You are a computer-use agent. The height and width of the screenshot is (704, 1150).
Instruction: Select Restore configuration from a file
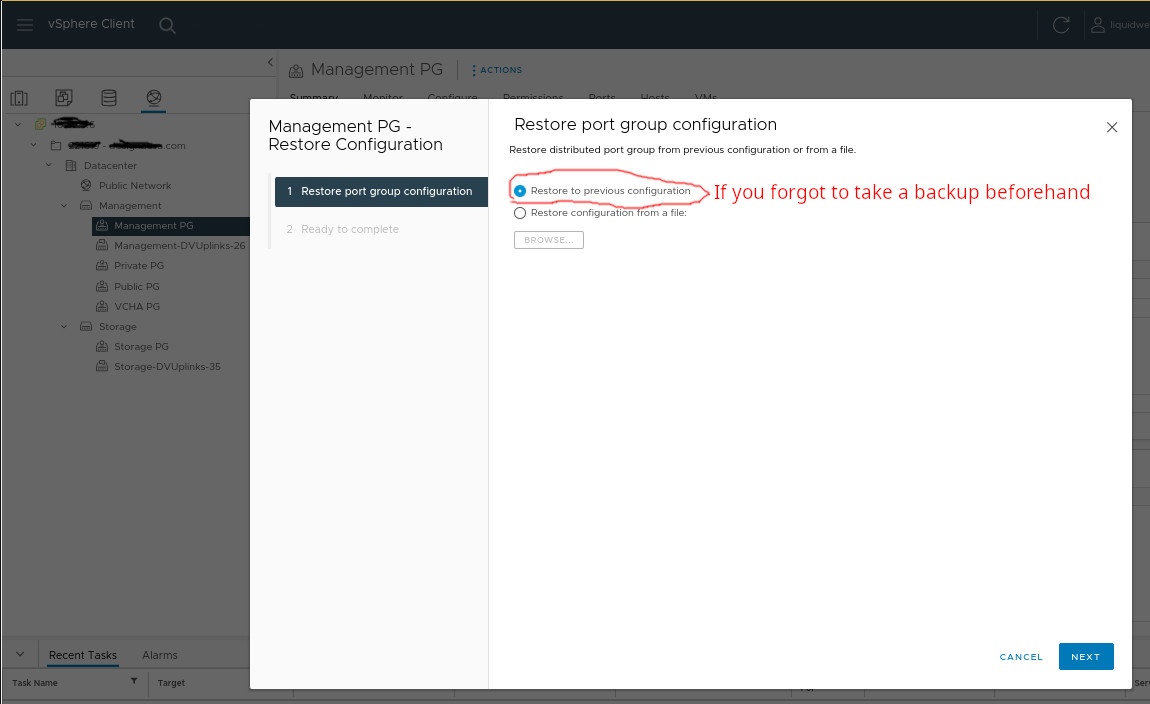(520, 213)
